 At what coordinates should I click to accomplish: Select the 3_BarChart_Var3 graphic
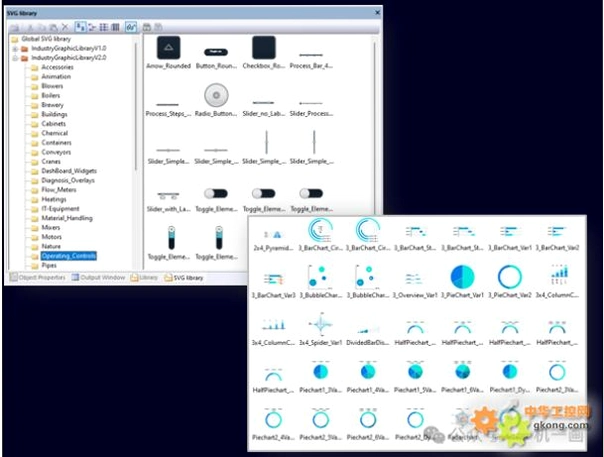point(273,285)
